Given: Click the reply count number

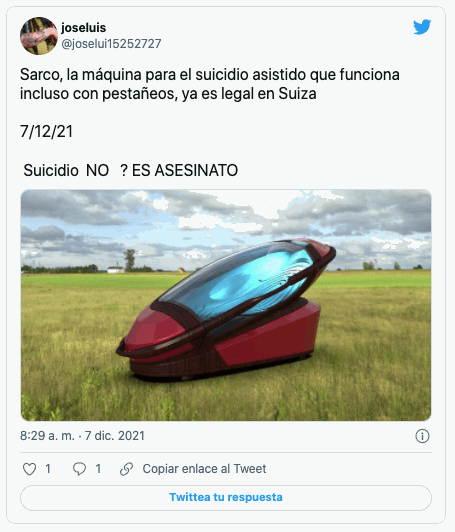Looking at the screenshot, I should point(98,469).
